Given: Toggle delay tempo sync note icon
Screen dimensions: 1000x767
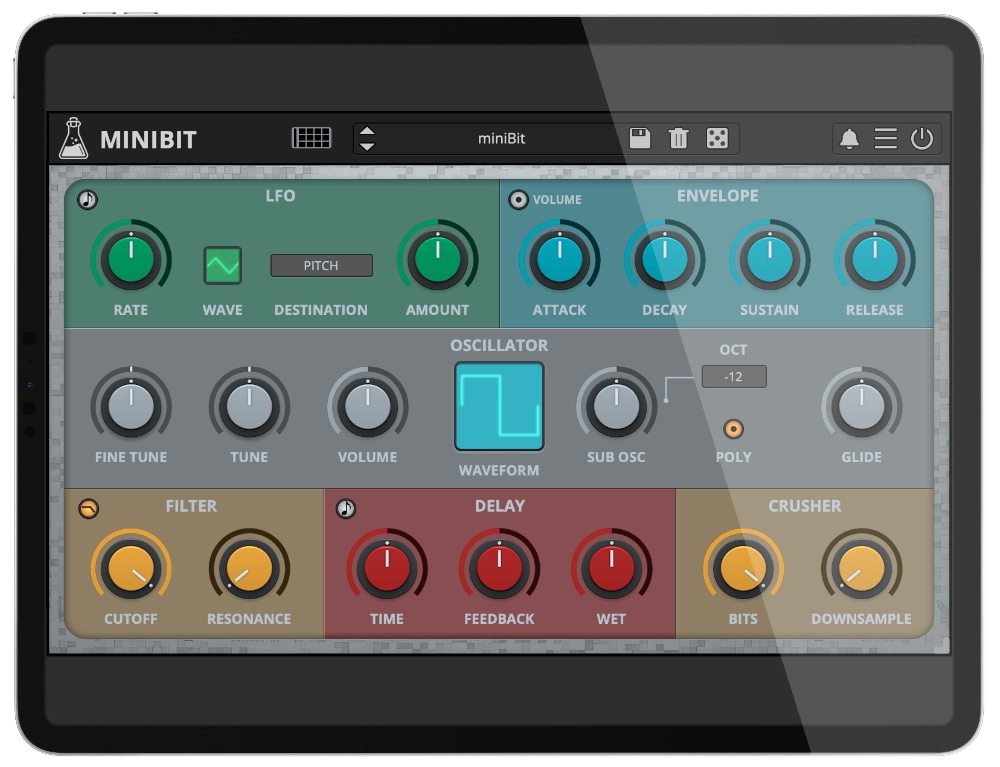Looking at the screenshot, I should tap(346, 508).
